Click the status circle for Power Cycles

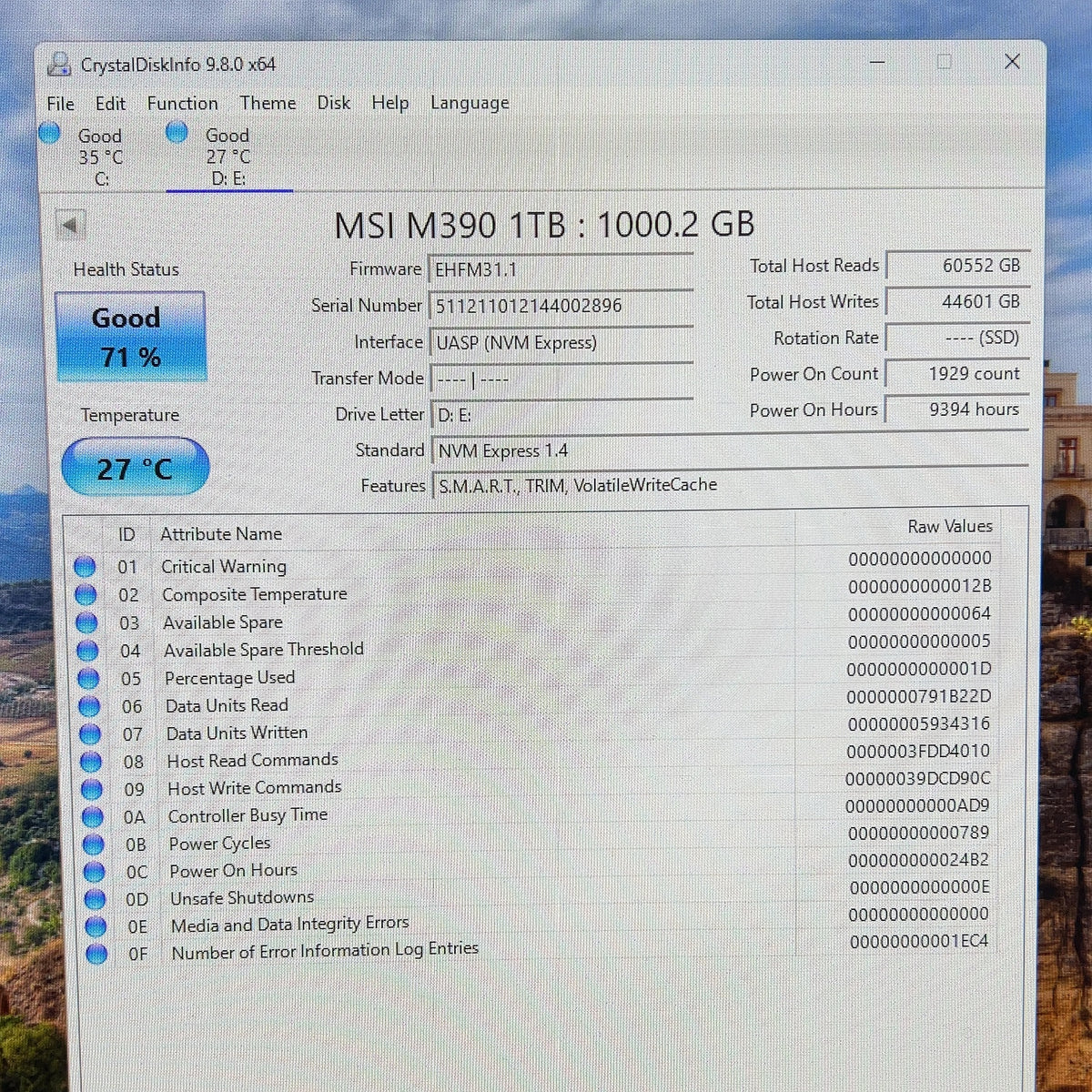94,844
